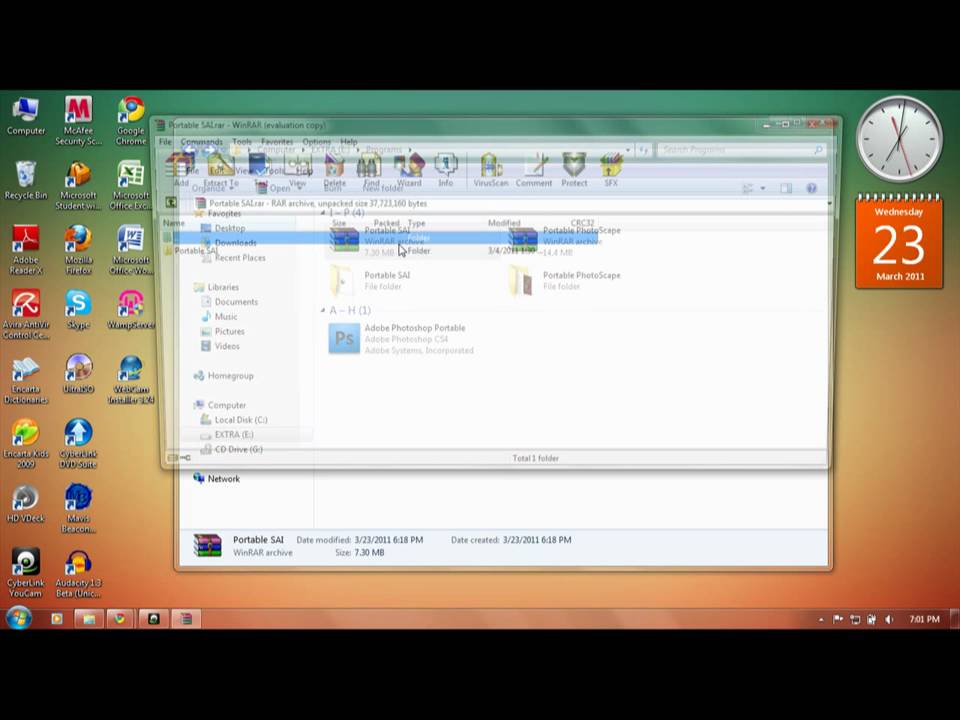
Task: Open the WinRAR Help menu
Action: (x=348, y=141)
